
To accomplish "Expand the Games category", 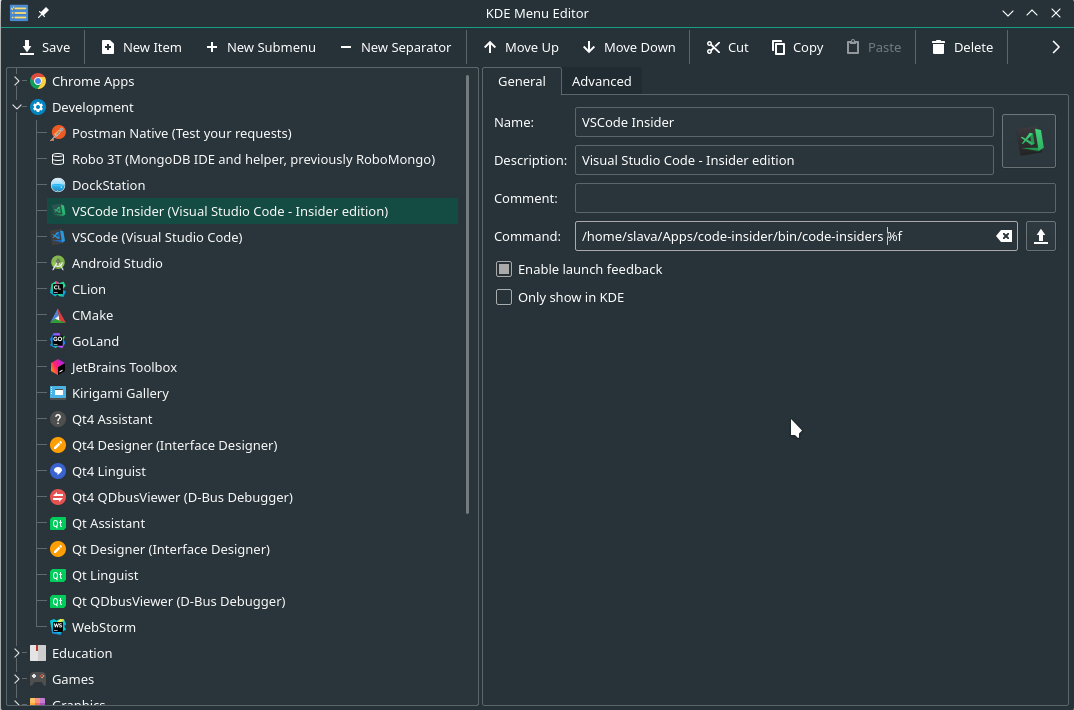I will point(17,679).
